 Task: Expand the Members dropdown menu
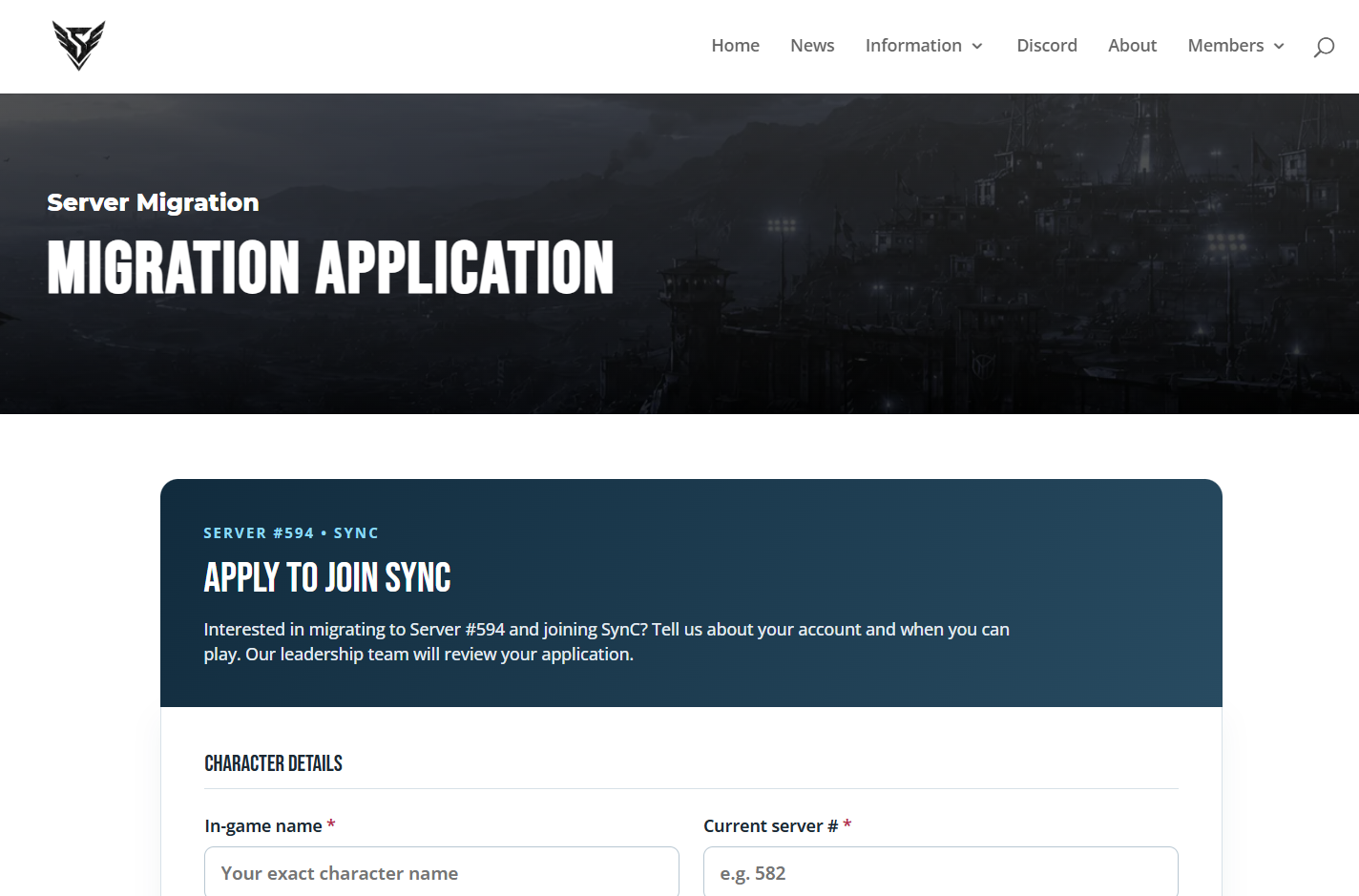click(1236, 46)
